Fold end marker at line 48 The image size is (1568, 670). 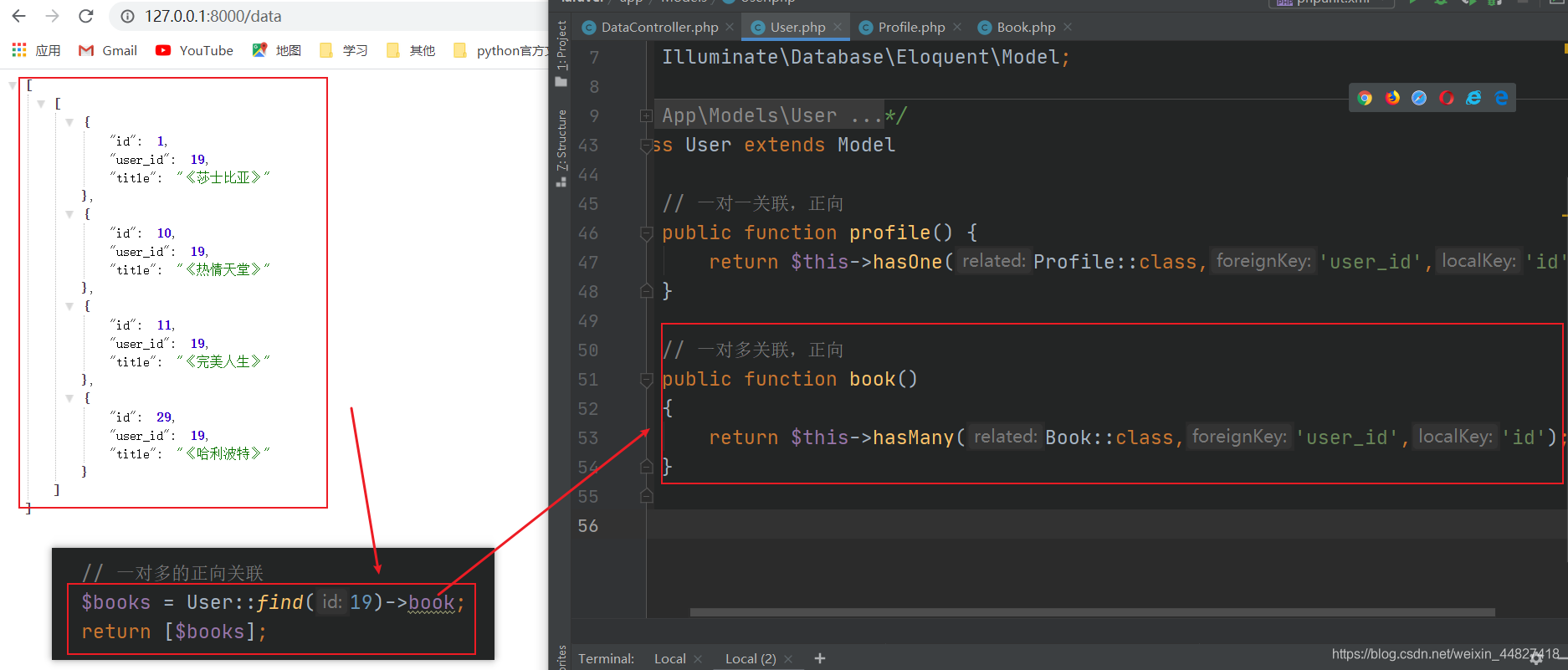click(646, 291)
